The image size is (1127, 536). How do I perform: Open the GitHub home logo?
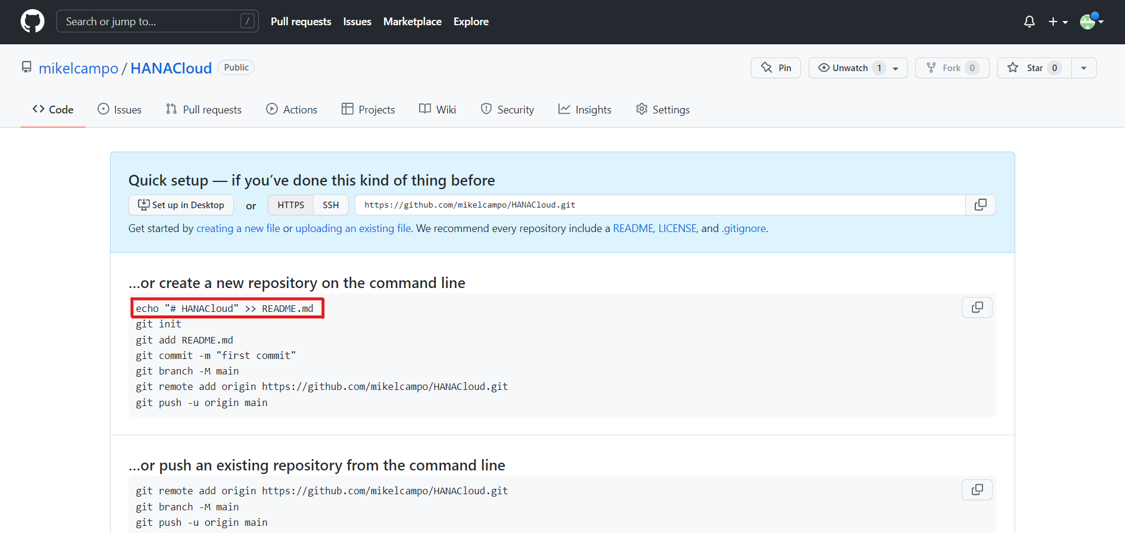point(32,22)
